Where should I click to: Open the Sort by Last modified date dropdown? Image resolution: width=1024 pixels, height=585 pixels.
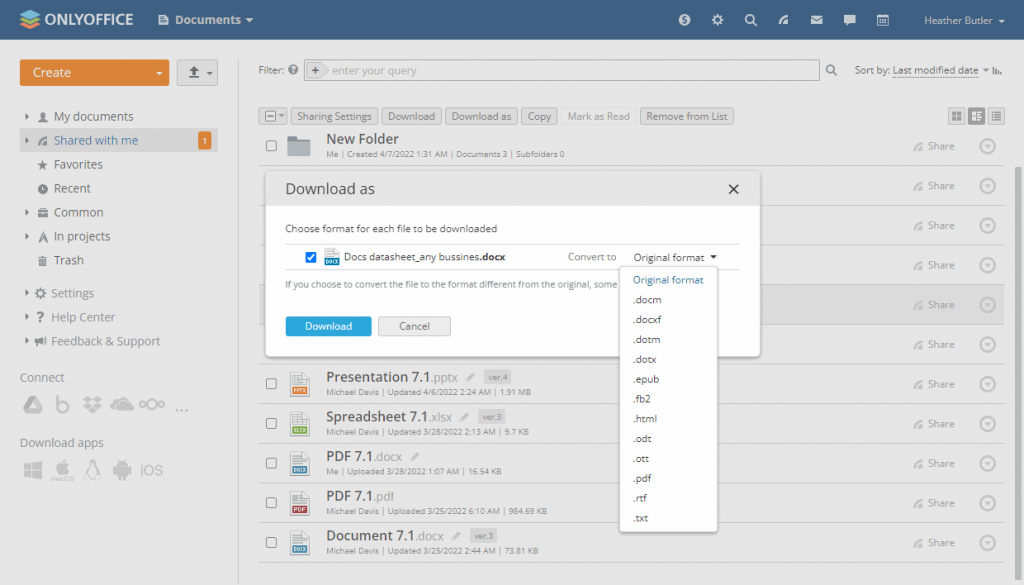[x=938, y=71]
